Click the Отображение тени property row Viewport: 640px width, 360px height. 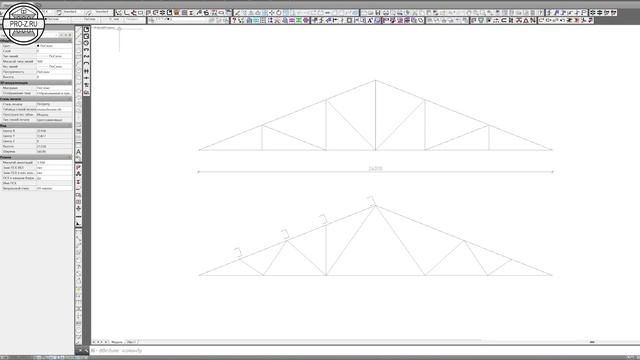[36, 93]
